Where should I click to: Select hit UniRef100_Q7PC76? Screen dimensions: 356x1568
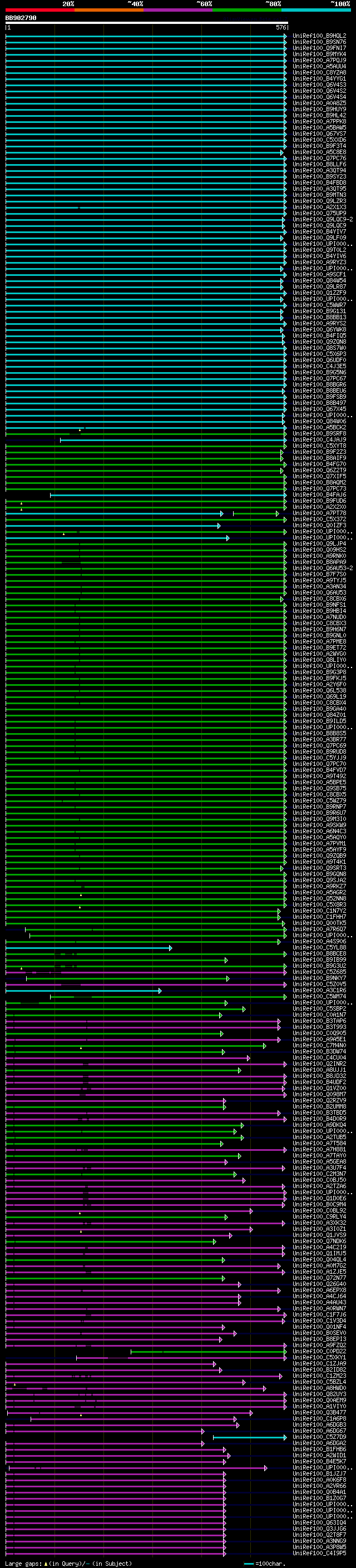coord(319,159)
